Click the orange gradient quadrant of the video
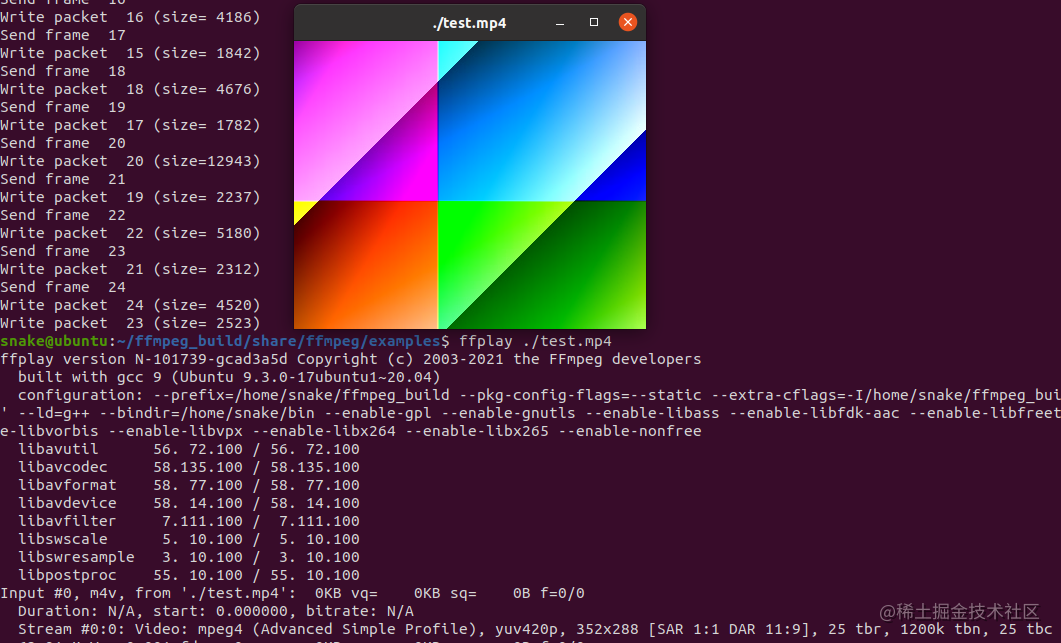The height and width of the screenshot is (643, 1061). pos(365,265)
